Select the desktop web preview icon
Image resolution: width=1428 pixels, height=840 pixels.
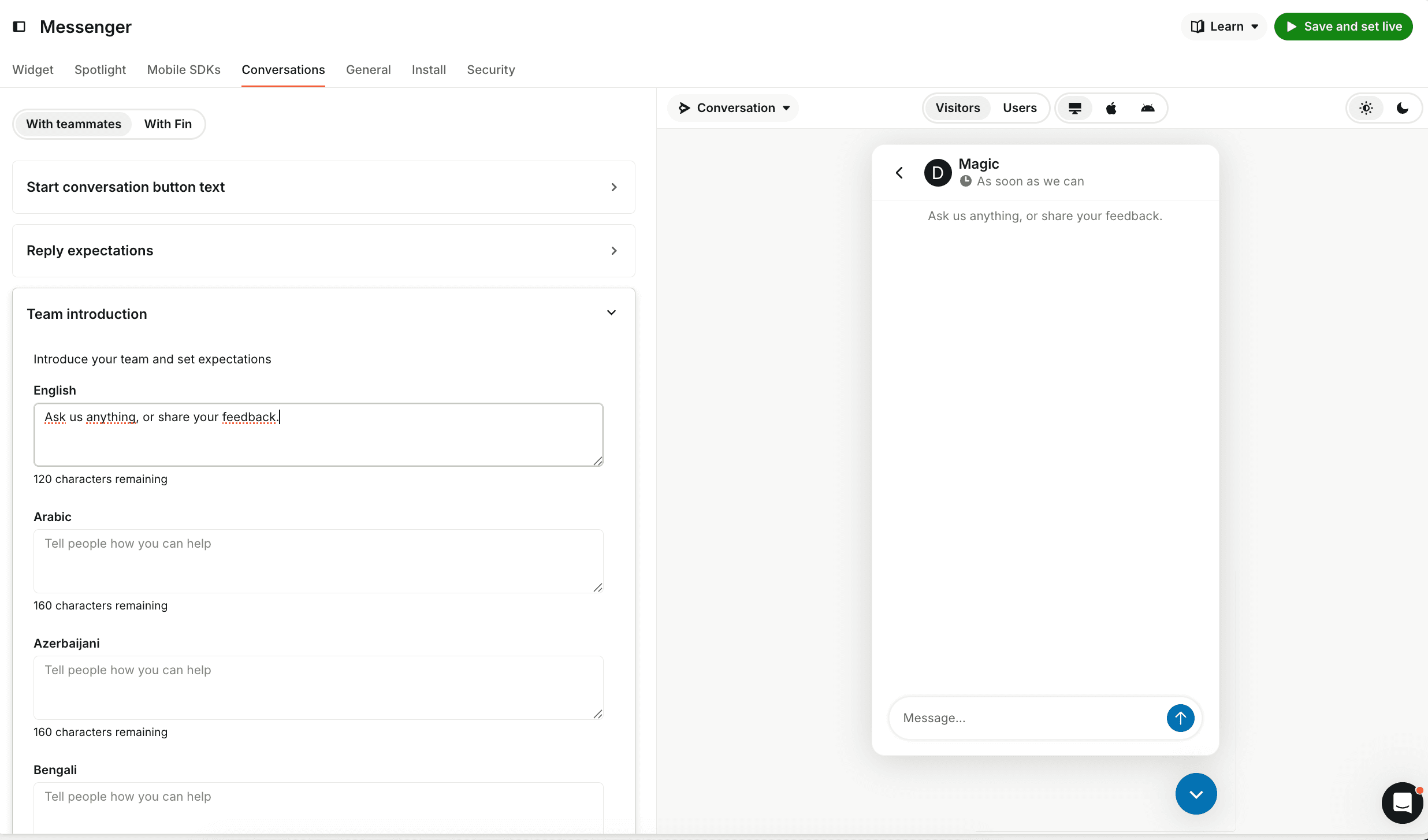point(1075,108)
